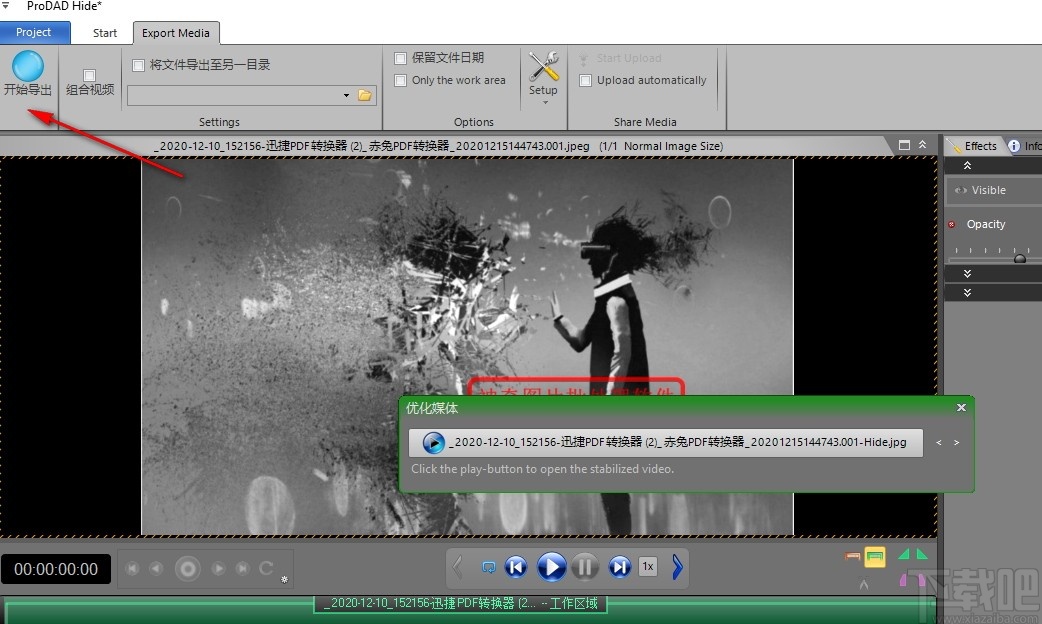
Task: Browse for export folder with folder icon
Action: tap(364, 96)
